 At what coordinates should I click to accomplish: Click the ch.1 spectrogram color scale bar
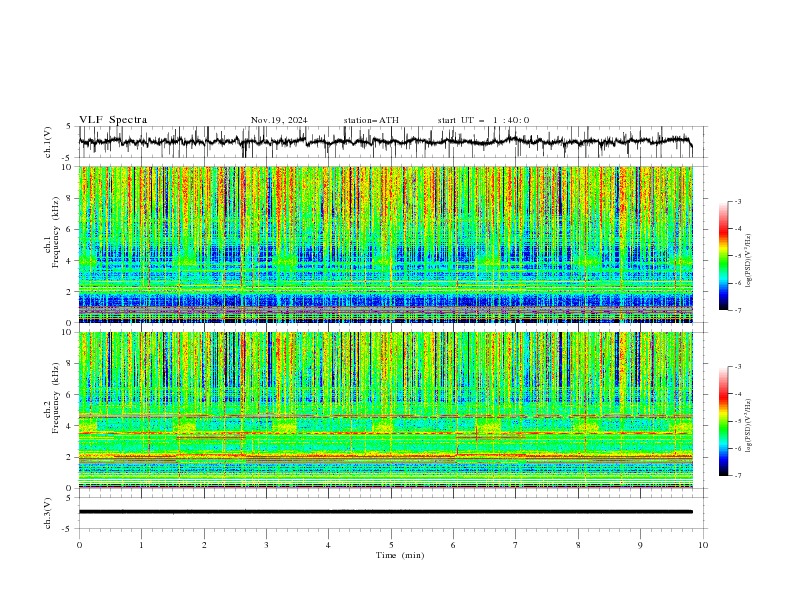723,256
